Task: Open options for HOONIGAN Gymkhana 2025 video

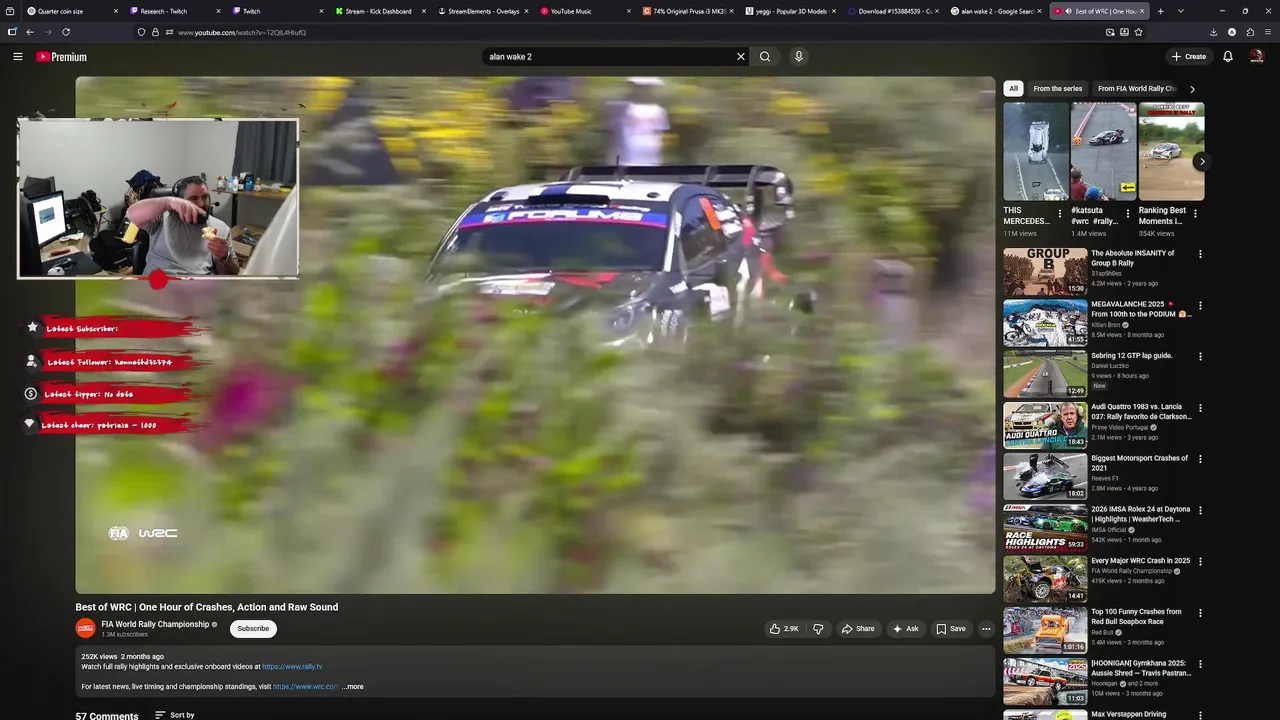Action: (1200, 664)
